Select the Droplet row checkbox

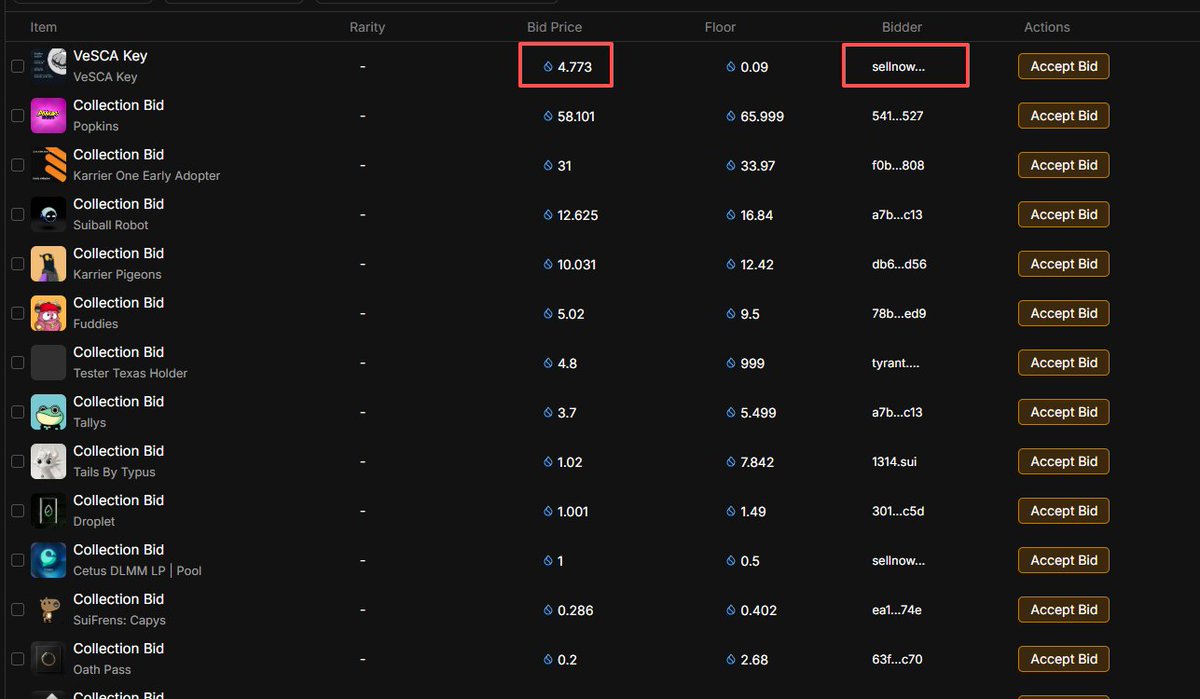17,511
